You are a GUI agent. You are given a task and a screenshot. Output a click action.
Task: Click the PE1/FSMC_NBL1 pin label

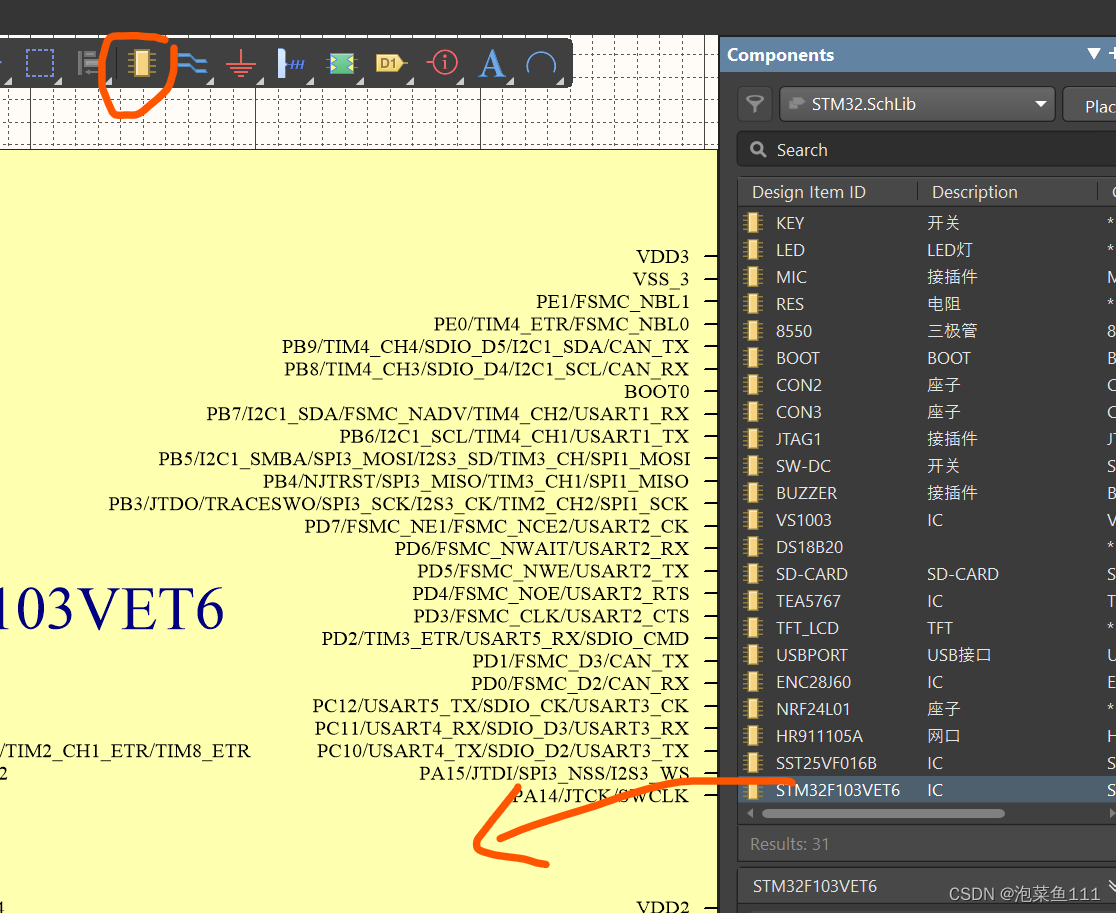coord(612,302)
